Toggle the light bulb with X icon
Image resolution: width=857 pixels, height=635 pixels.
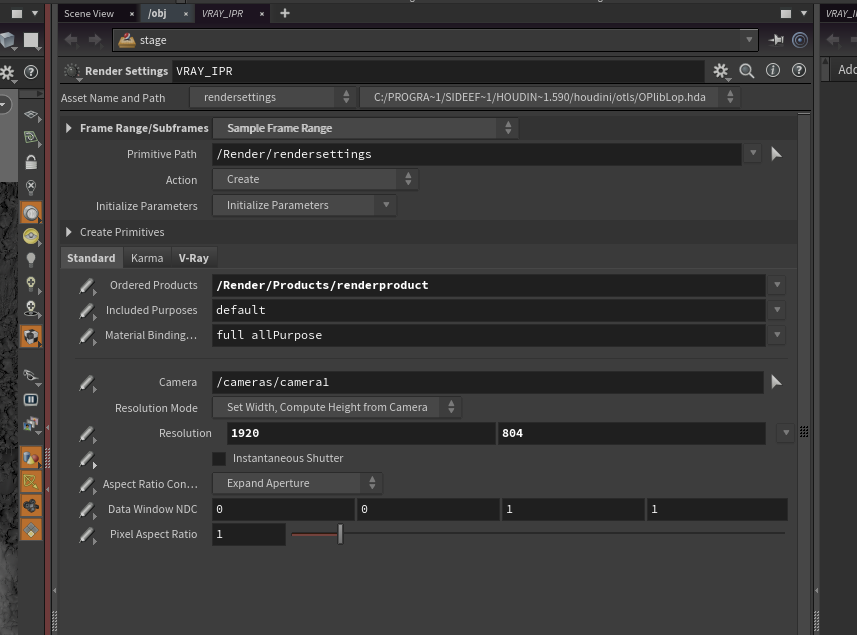31,187
